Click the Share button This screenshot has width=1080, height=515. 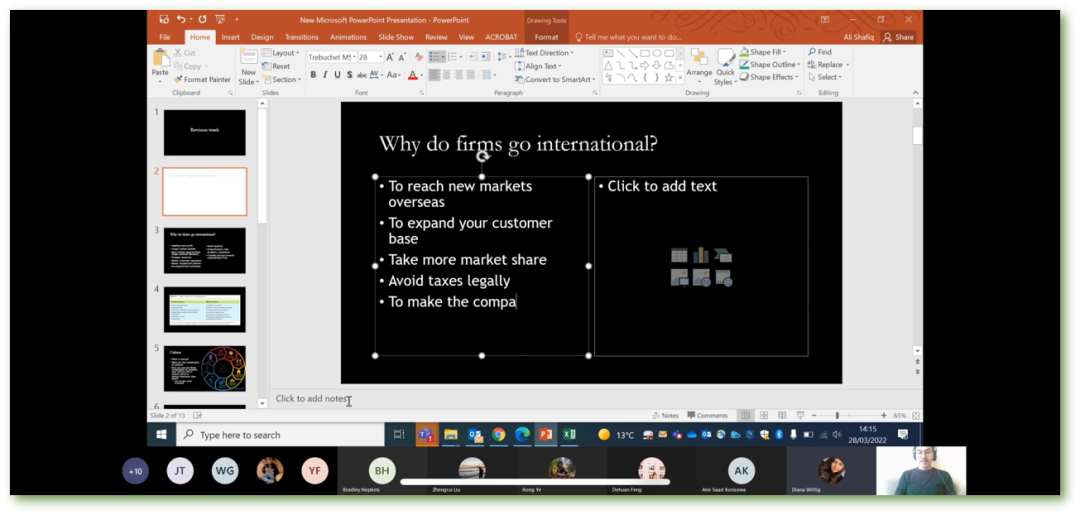(x=899, y=37)
